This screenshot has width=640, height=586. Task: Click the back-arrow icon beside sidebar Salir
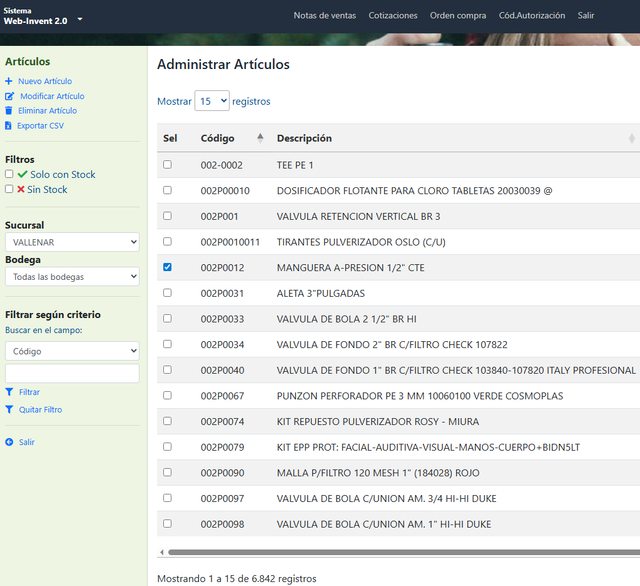click(9, 442)
